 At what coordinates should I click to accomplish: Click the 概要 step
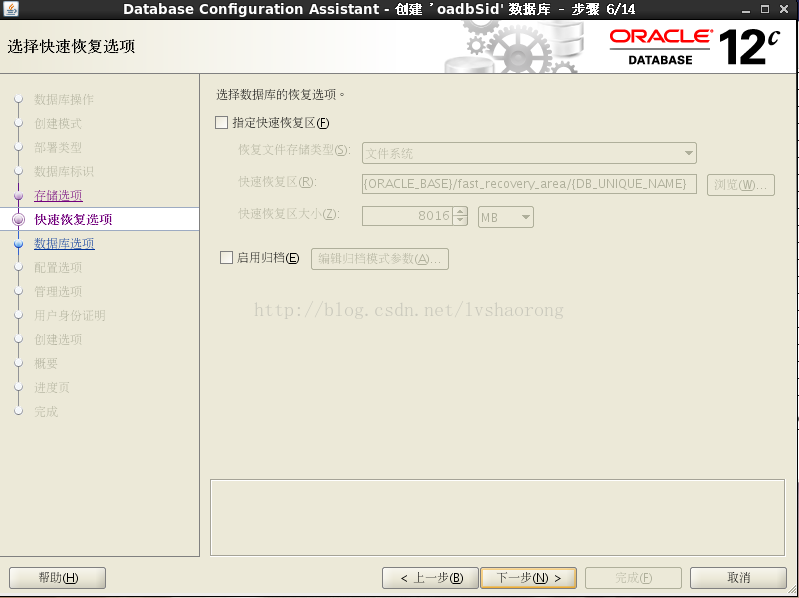pyautogui.click(x=46, y=363)
